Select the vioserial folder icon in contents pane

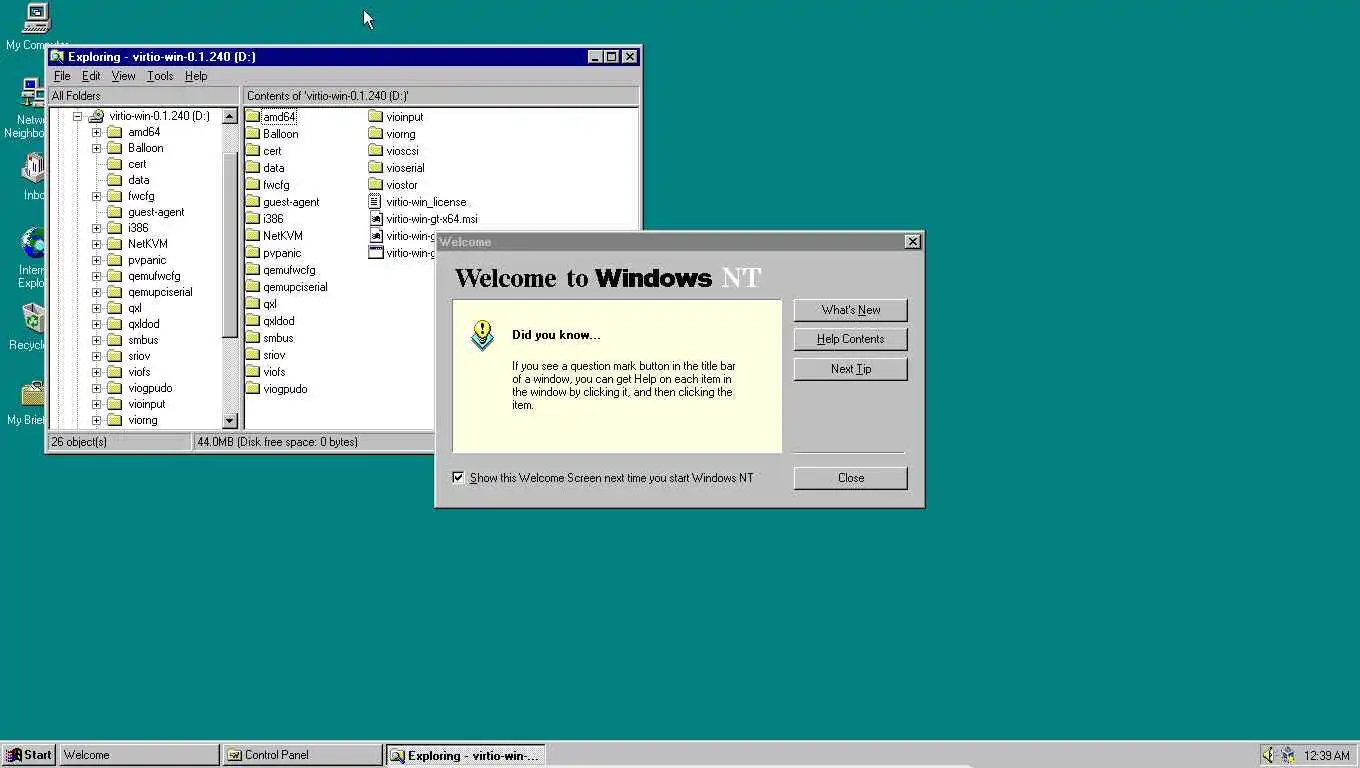point(376,168)
